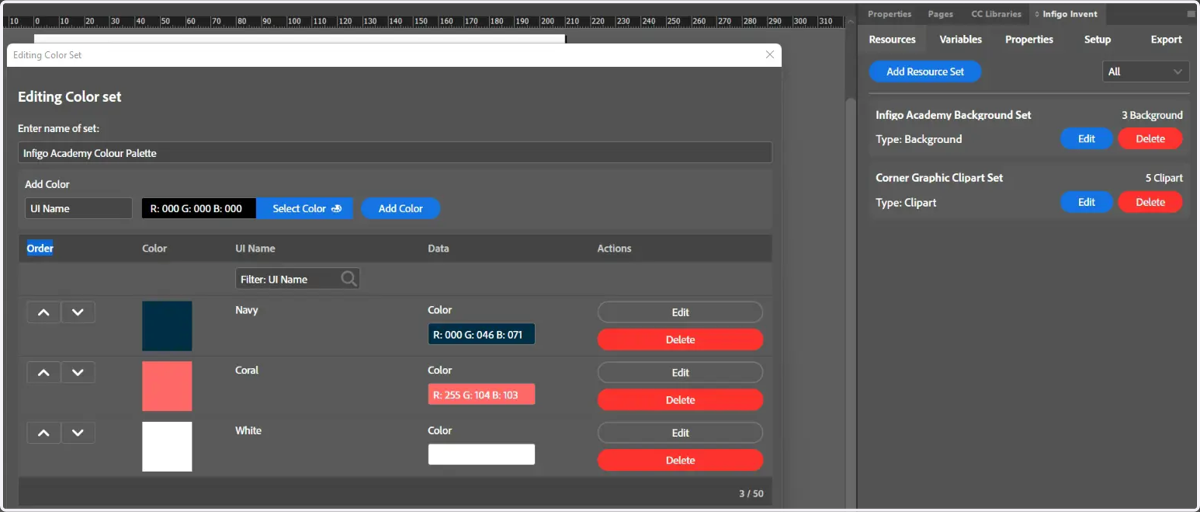Click the Filter: UI Name field
Screen dimensions: 1200x512
tap(297, 279)
